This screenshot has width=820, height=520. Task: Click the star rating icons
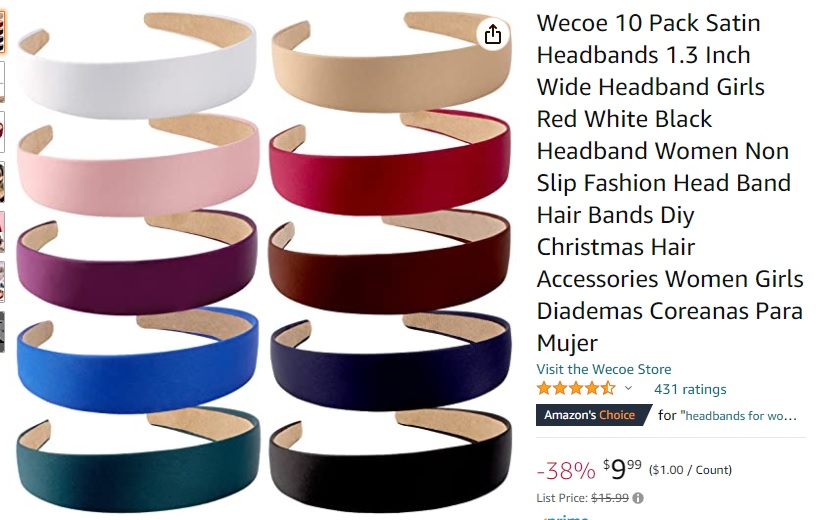pyautogui.click(x=576, y=389)
